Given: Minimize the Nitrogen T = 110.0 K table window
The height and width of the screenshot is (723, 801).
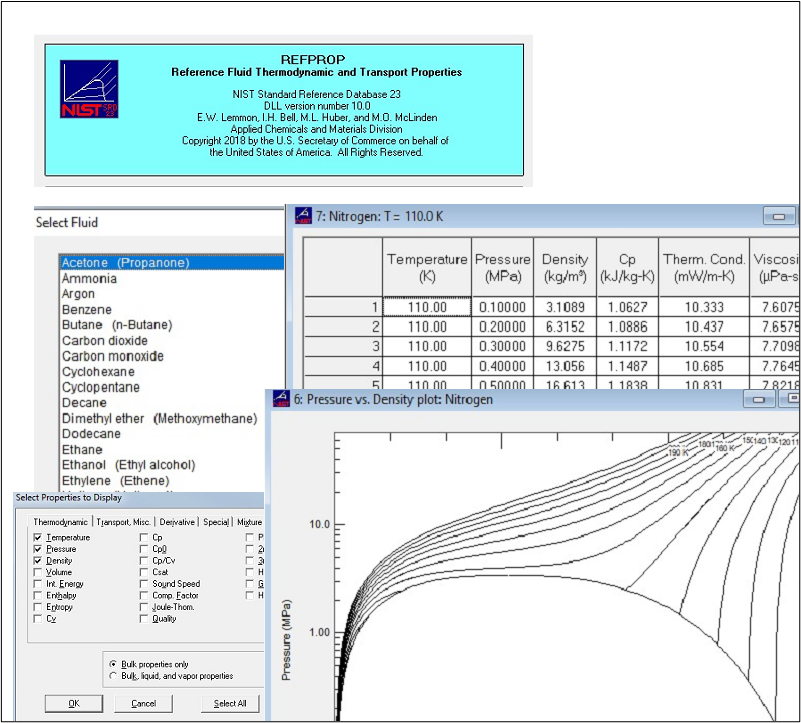Looking at the screenshot, I should [778, 216].
